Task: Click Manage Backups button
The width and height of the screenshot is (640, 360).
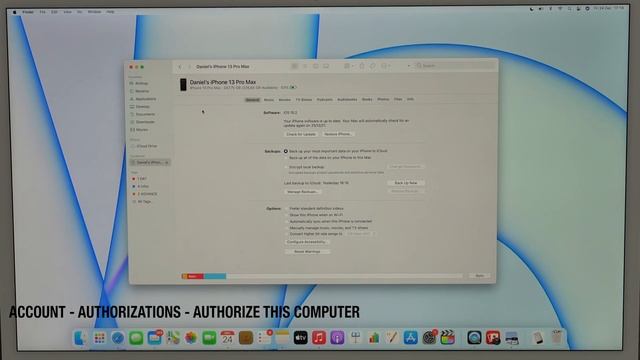Action: (x=302, y=192)
